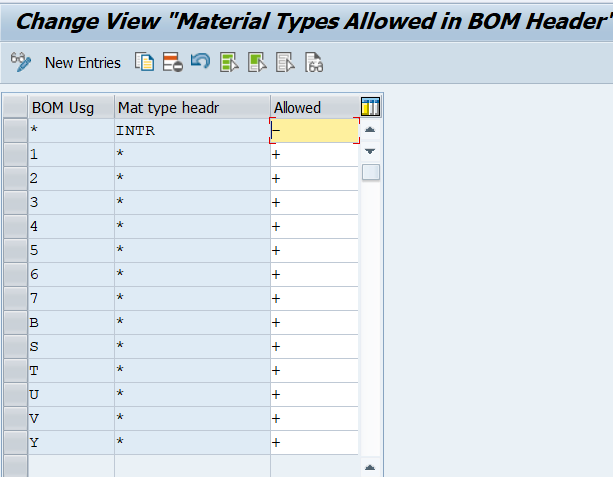This screenshot has height=477, width=613.
Task: Click the Allowed field in INTR row
Action: click(314, 130)
